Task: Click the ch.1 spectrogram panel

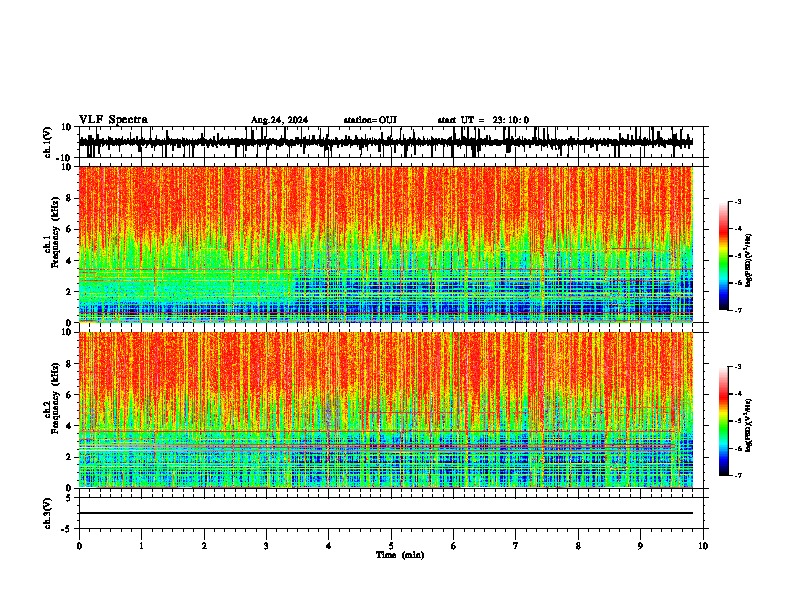Action: (x=386, y=244)
